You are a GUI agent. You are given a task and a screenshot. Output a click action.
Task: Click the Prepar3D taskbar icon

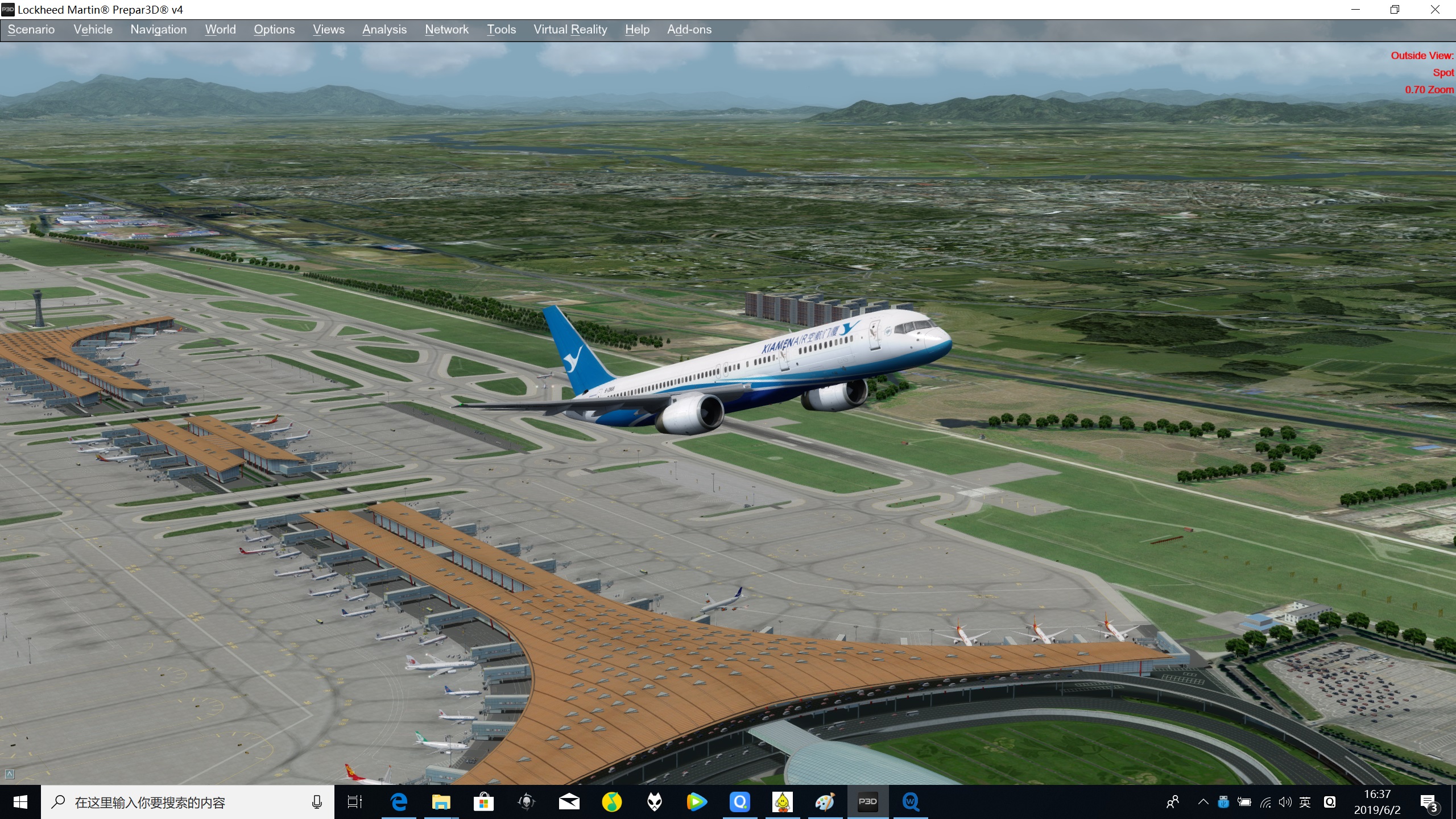pos(867,801)
